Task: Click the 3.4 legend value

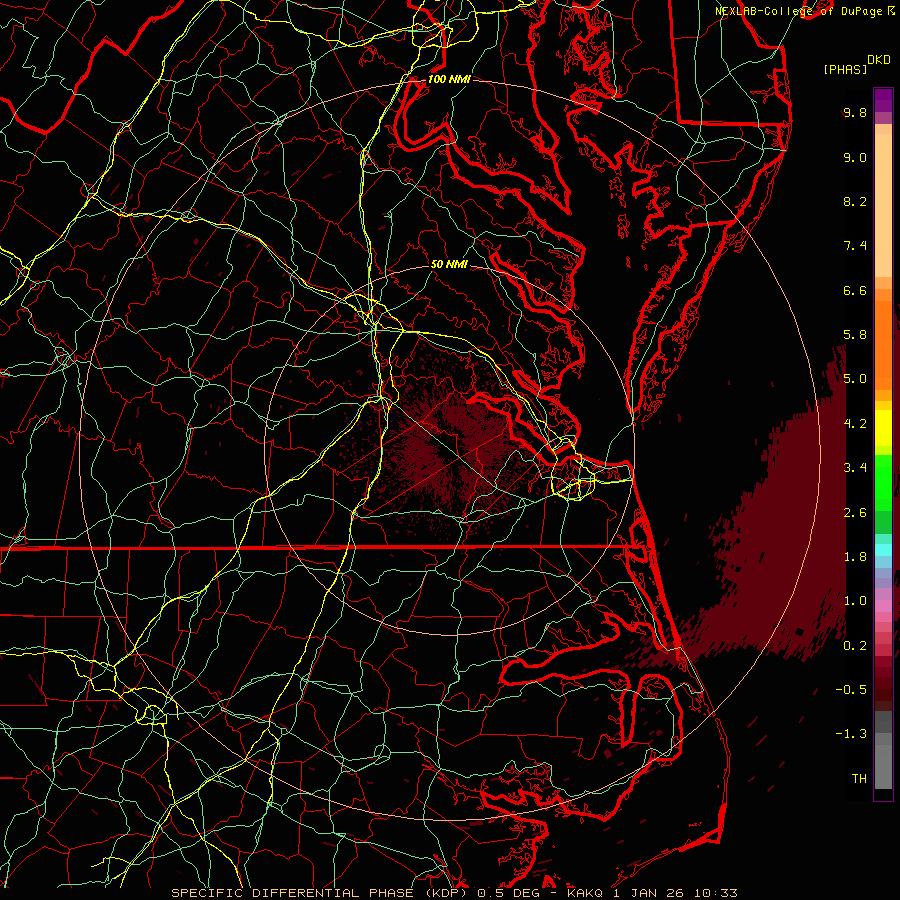Action: pos(855,468)
